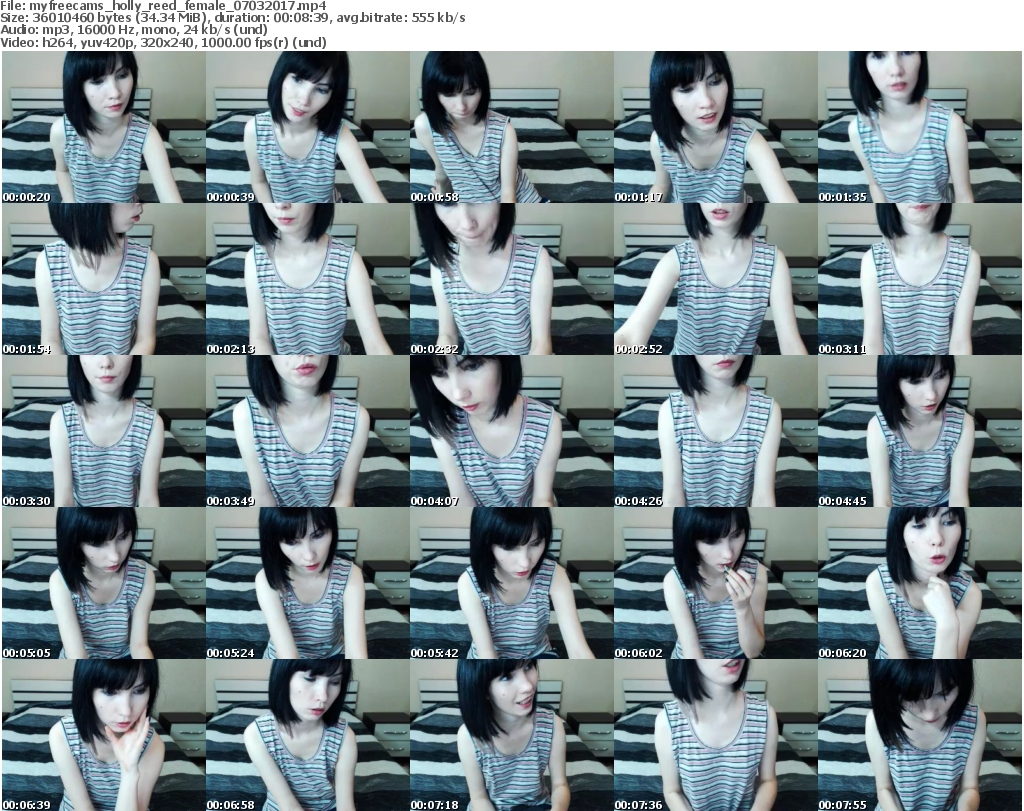Select the thumbnail stamped 00:03:11
The image size is (1024, 811).
920,279
